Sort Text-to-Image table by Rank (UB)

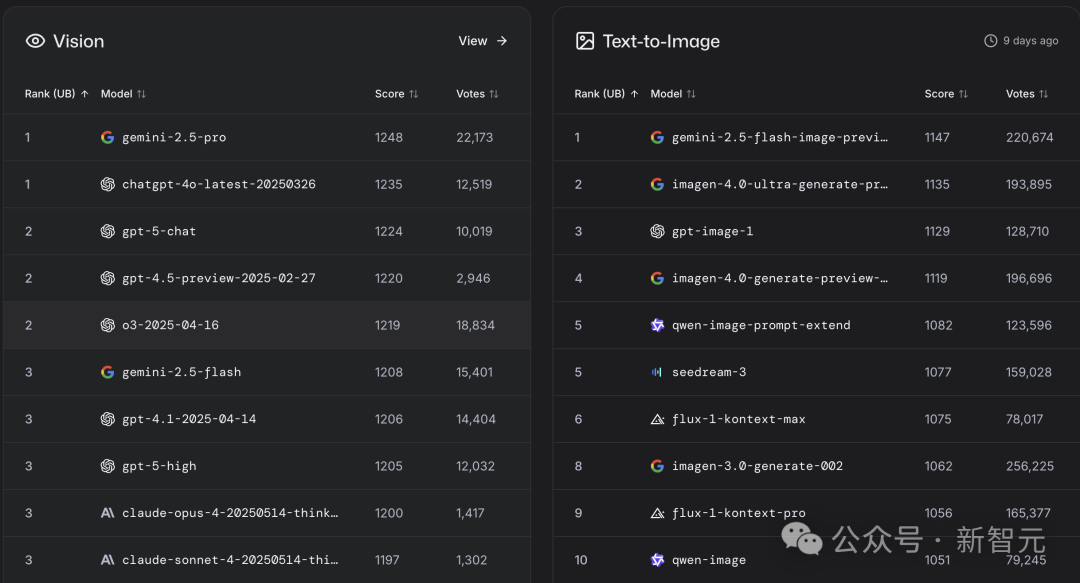(x=606, y=94)
